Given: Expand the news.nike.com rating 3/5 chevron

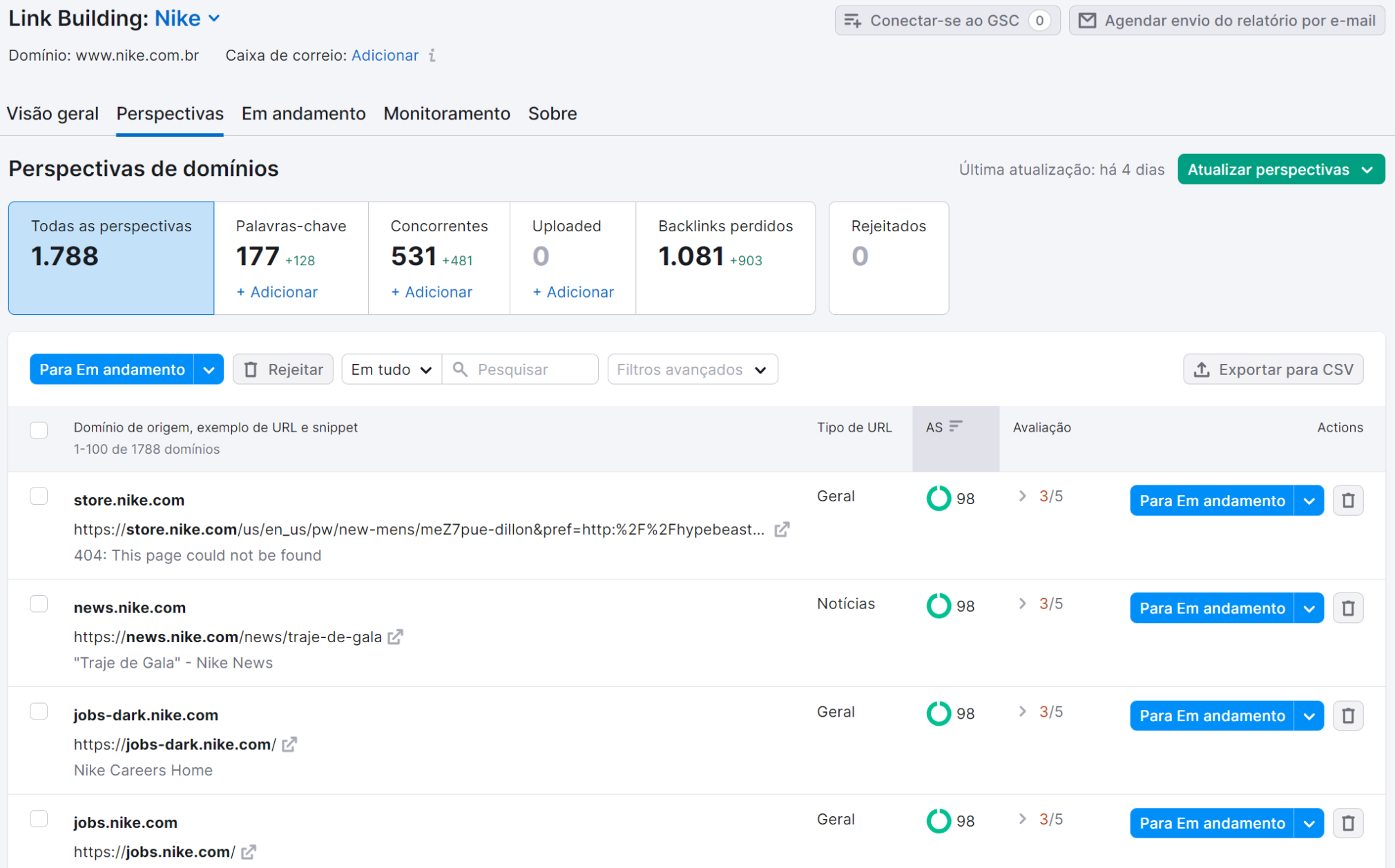Looking at the screenshot, I should pyautogui.click(x=1022, y=604).
